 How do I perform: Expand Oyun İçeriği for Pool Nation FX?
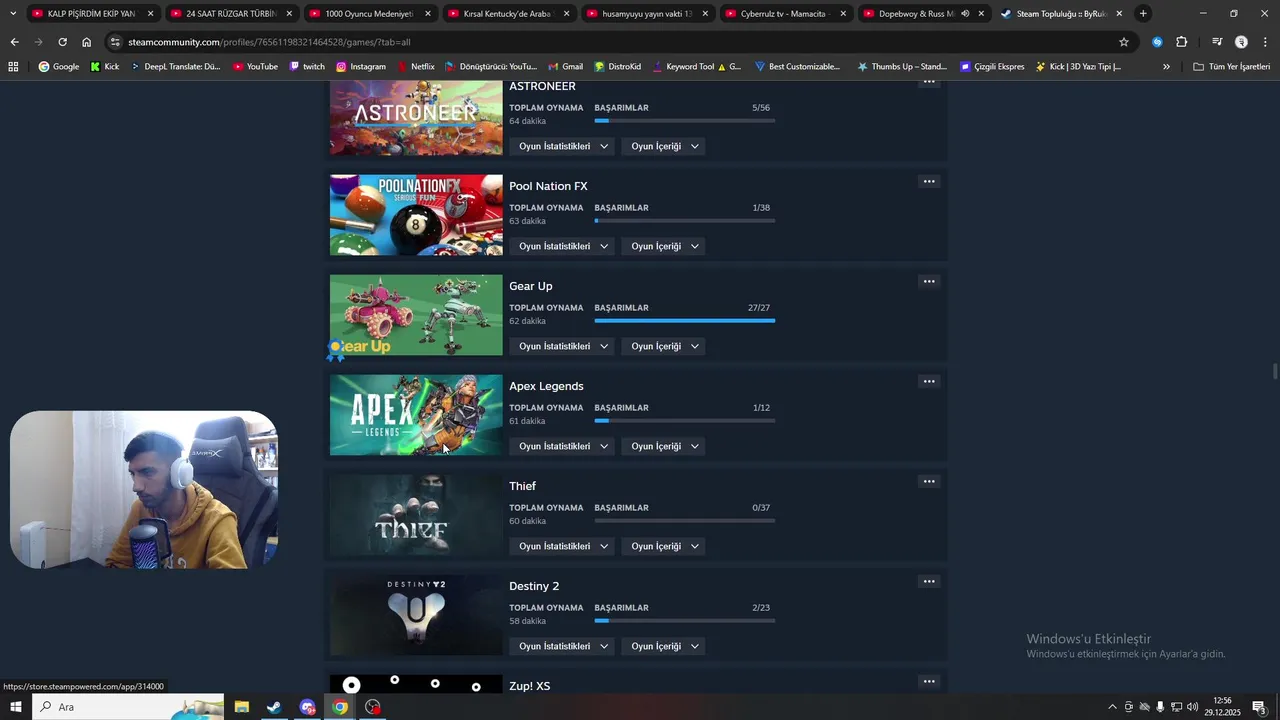pyautogui.click(x=664, y=246)
